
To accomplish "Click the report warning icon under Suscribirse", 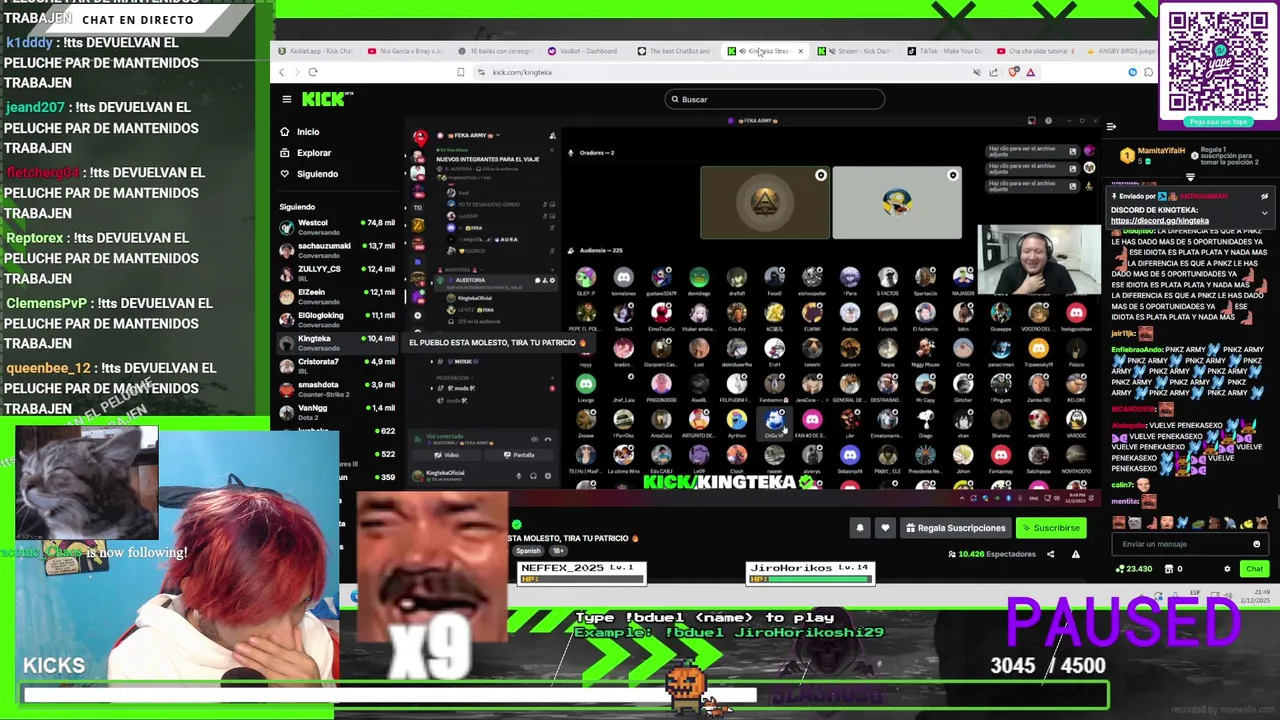I will coord(1075,554).
